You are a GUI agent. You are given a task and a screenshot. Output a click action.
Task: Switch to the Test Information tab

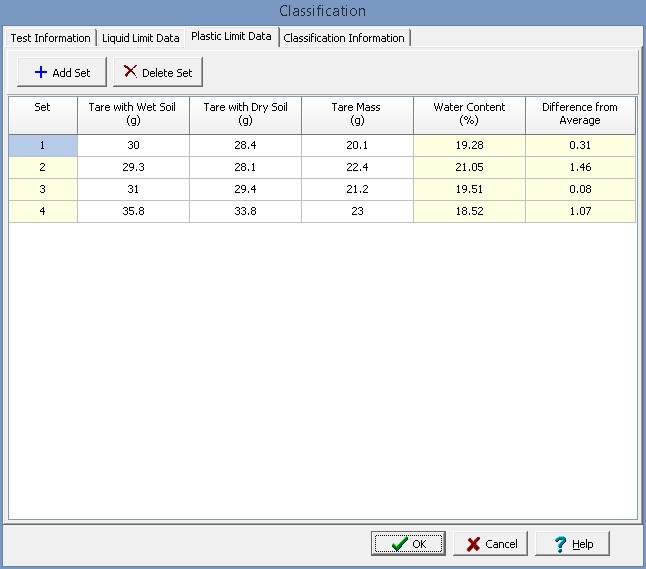[50, 38]
